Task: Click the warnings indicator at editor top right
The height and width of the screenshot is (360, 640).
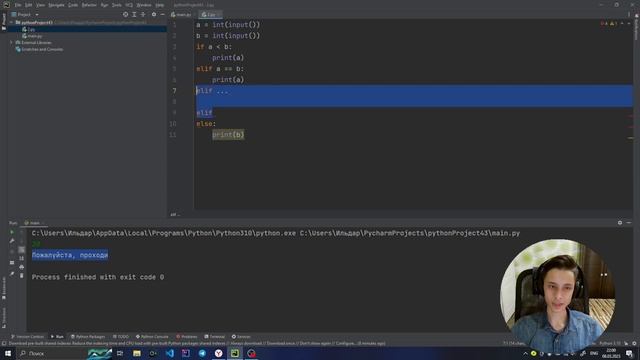Action: [609, 24]
